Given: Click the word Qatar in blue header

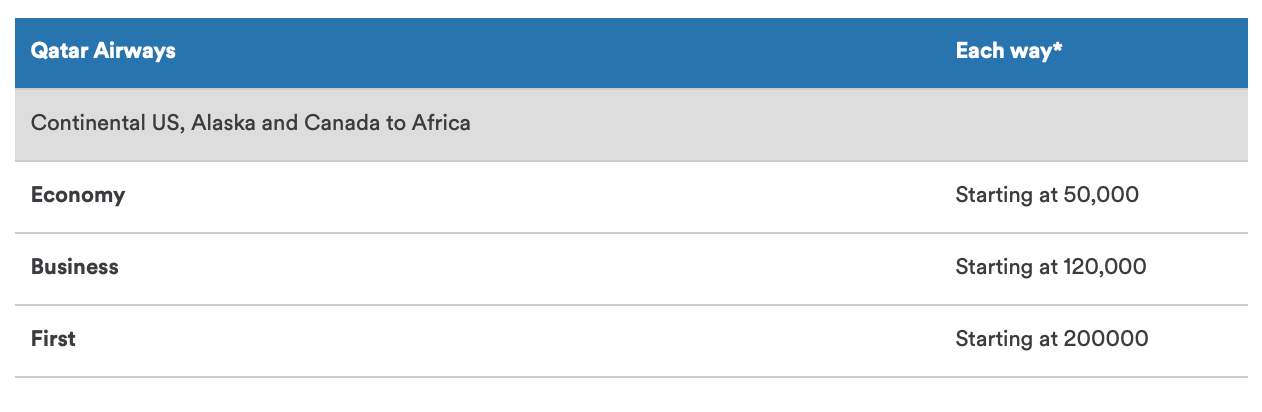Looking at the screenshot, I should coord(59,51).
